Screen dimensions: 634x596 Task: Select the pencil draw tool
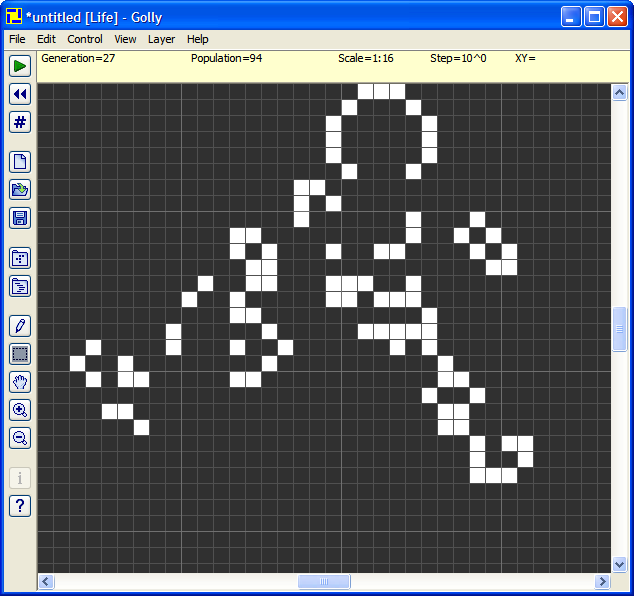click(x=20, y=326)
